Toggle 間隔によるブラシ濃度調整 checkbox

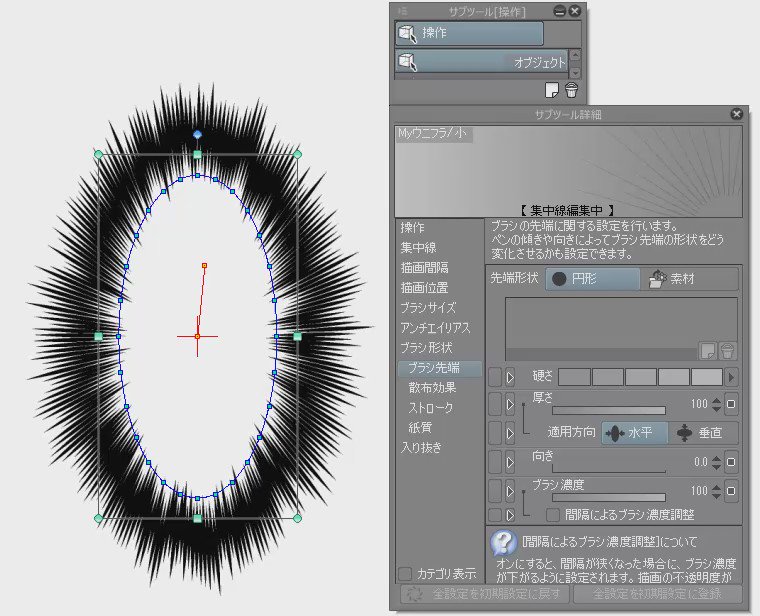(553, 515)
